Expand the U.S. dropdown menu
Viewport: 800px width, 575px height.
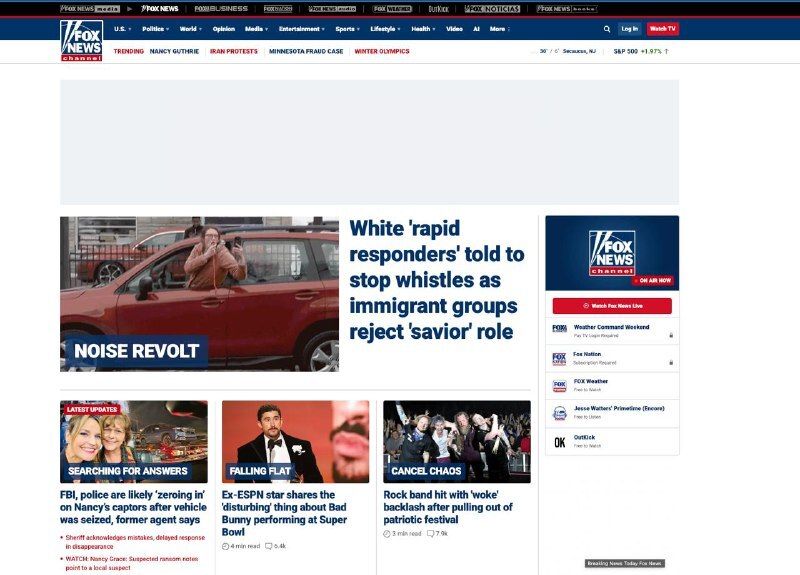coord(121,29)
